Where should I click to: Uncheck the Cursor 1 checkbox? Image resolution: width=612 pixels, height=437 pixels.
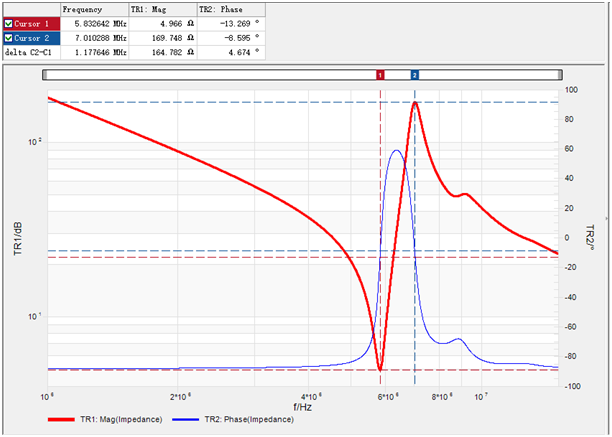tap(8, 22)
